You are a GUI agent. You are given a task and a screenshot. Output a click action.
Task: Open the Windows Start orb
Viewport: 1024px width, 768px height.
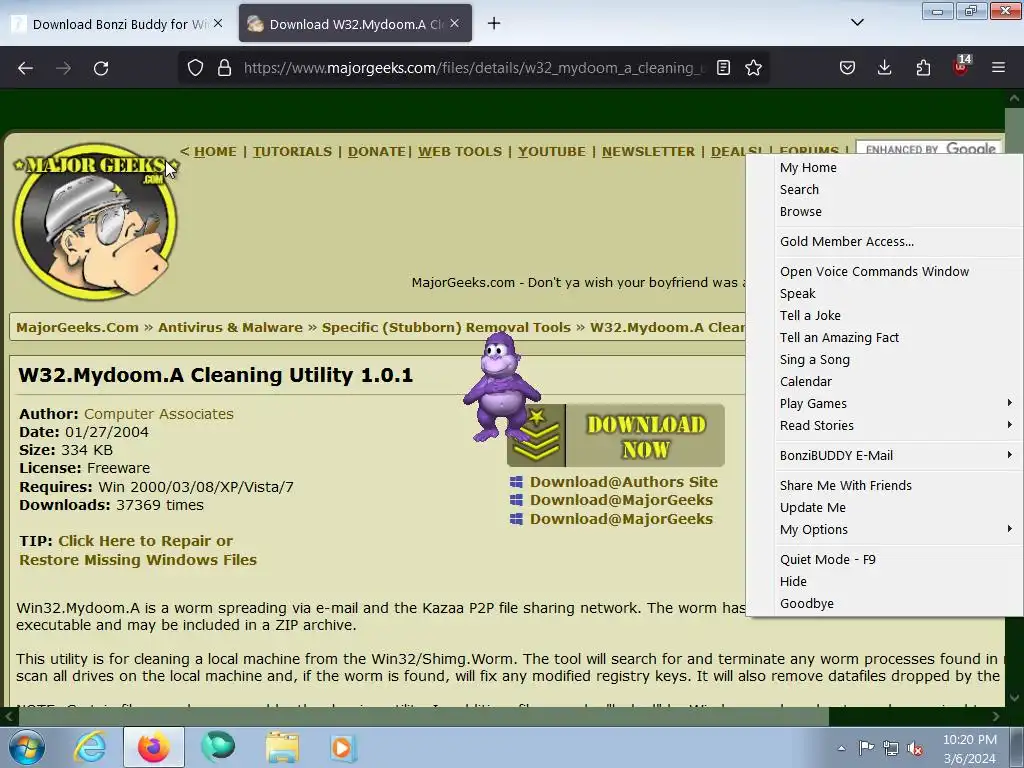tap(27, 747)
